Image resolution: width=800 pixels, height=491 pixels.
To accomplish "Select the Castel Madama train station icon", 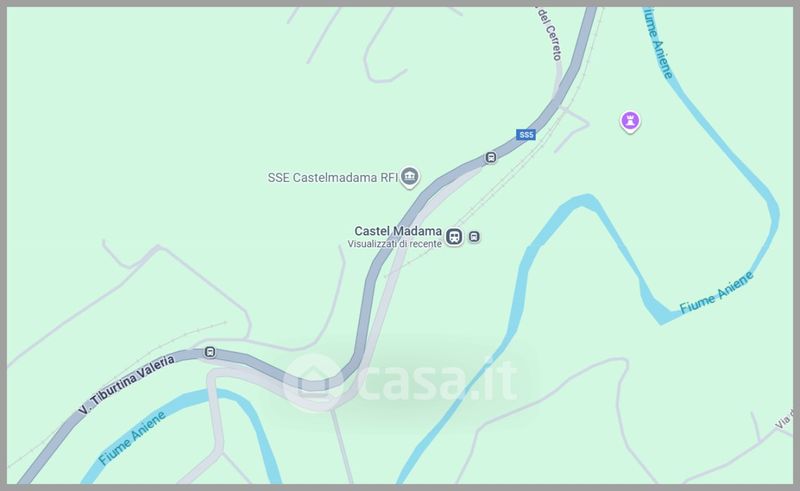I will [x=454, y=237].
